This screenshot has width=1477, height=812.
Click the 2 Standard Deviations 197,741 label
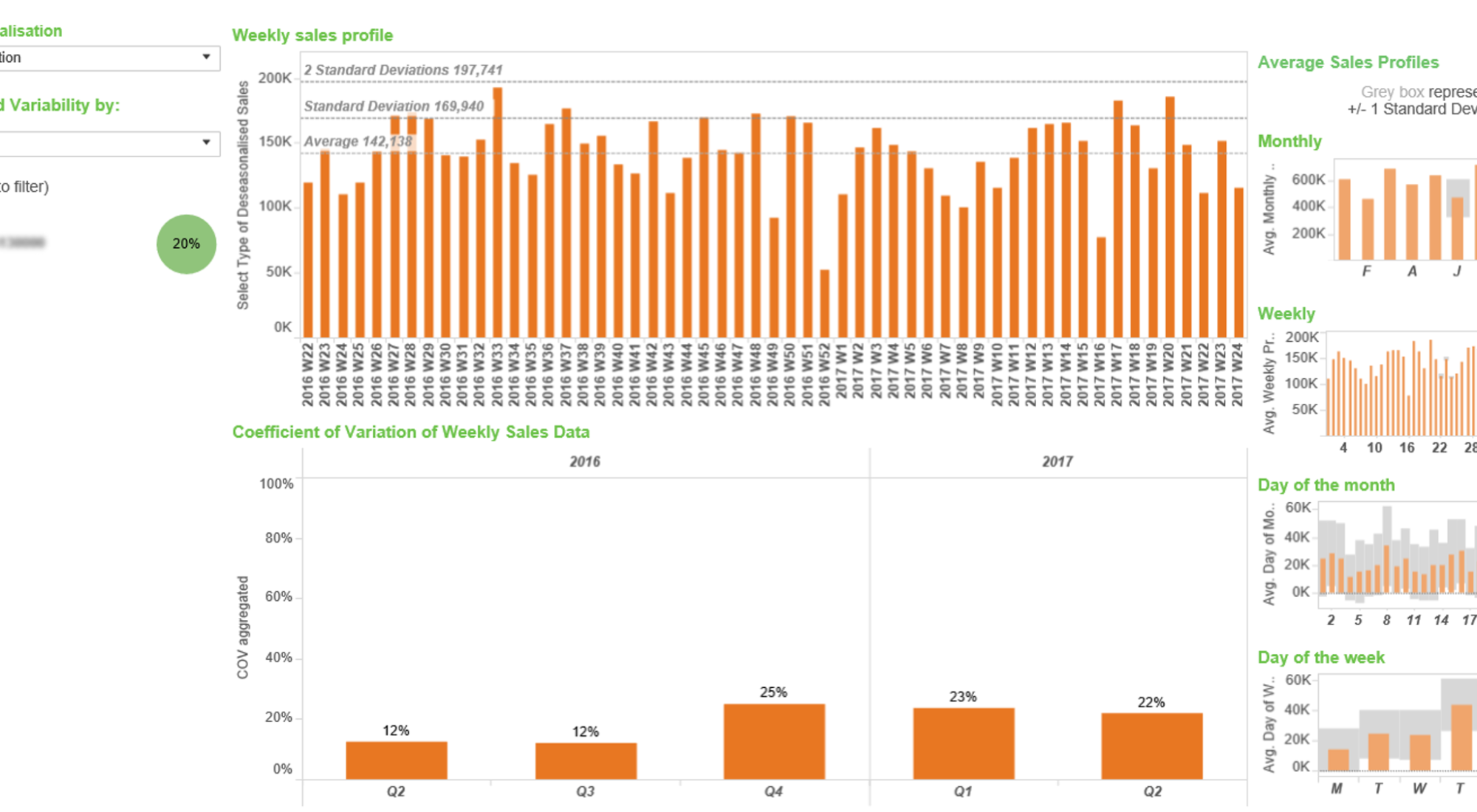403,69
